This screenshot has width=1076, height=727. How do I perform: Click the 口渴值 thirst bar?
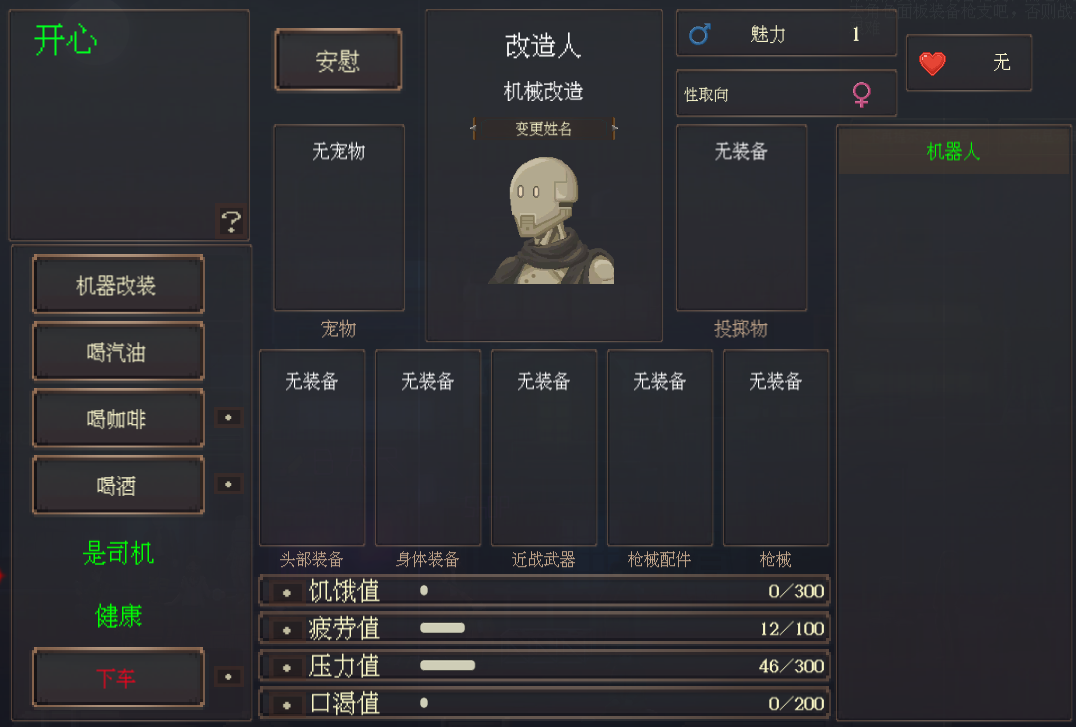pos(544,704)
